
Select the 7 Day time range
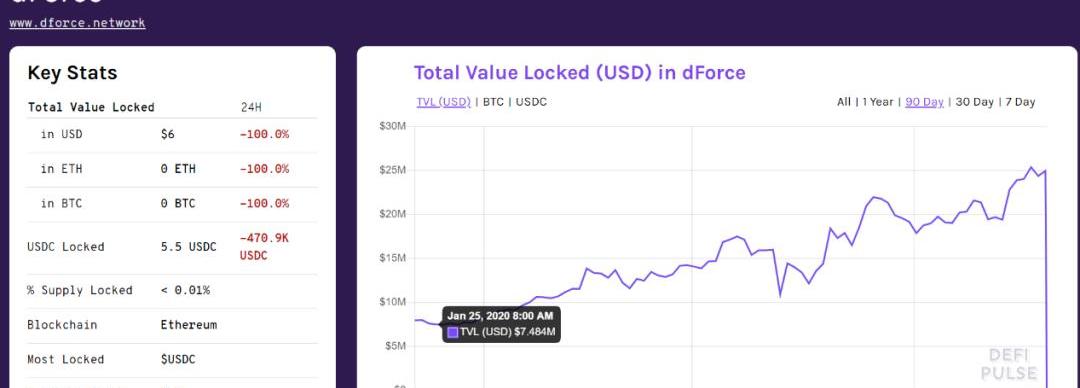pos(1020,102)
